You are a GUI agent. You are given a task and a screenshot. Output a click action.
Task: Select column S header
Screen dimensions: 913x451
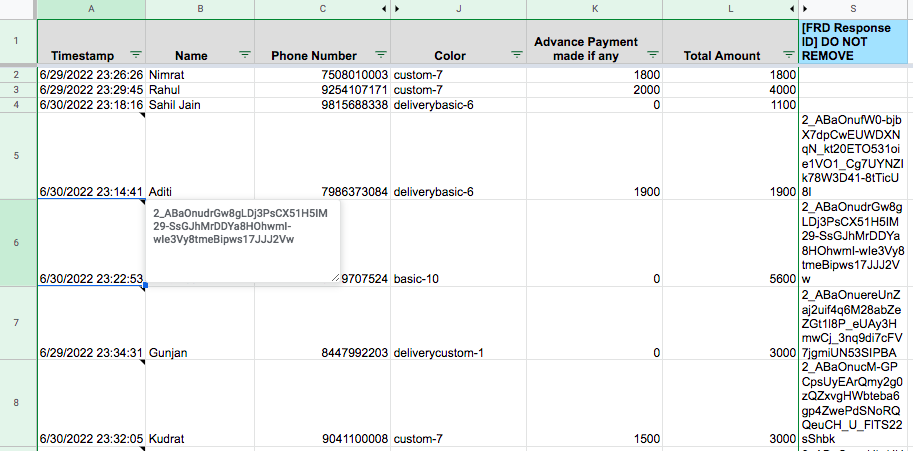click(x=853, y=9)
